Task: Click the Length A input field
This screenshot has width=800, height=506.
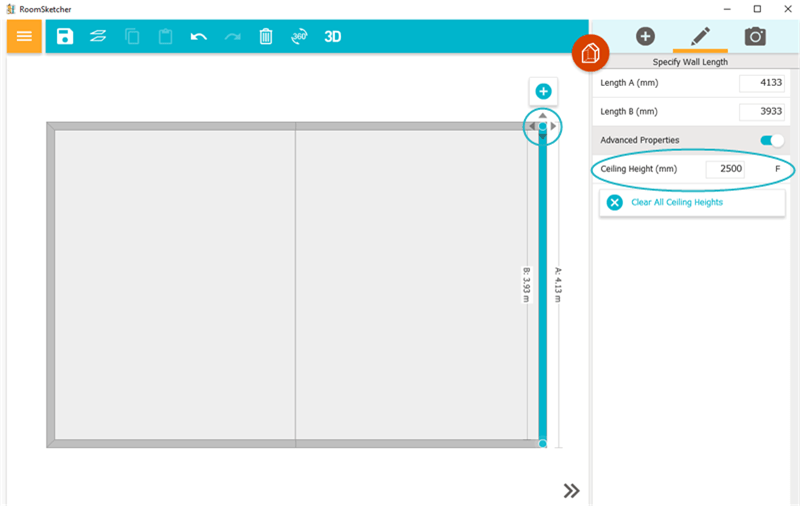Action: click(761, 83)
